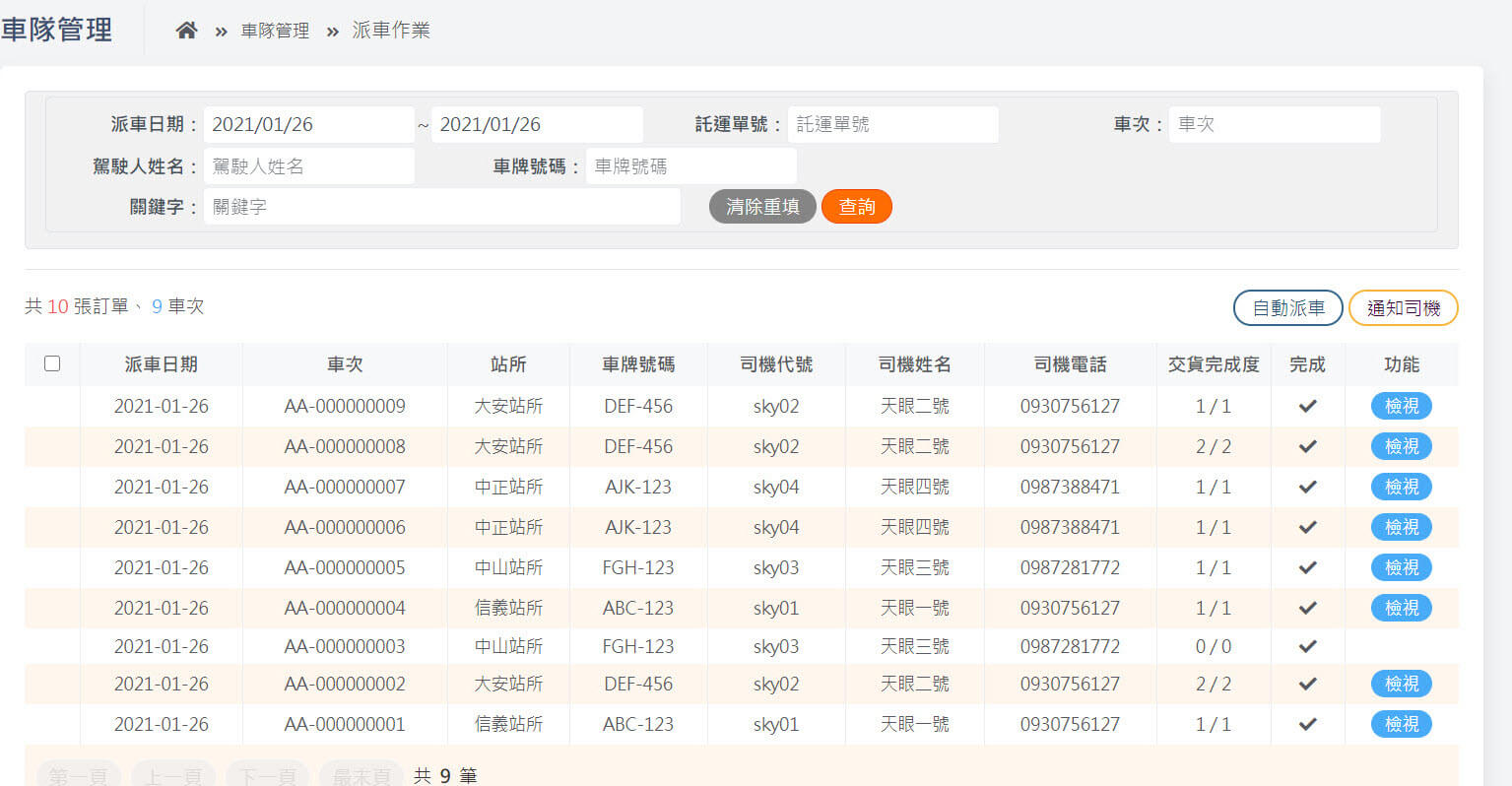Viewport: 1512px width, 786px height.
Task: Open the 車隊管理 breadcrumb link
Action: tap(275, 31)
